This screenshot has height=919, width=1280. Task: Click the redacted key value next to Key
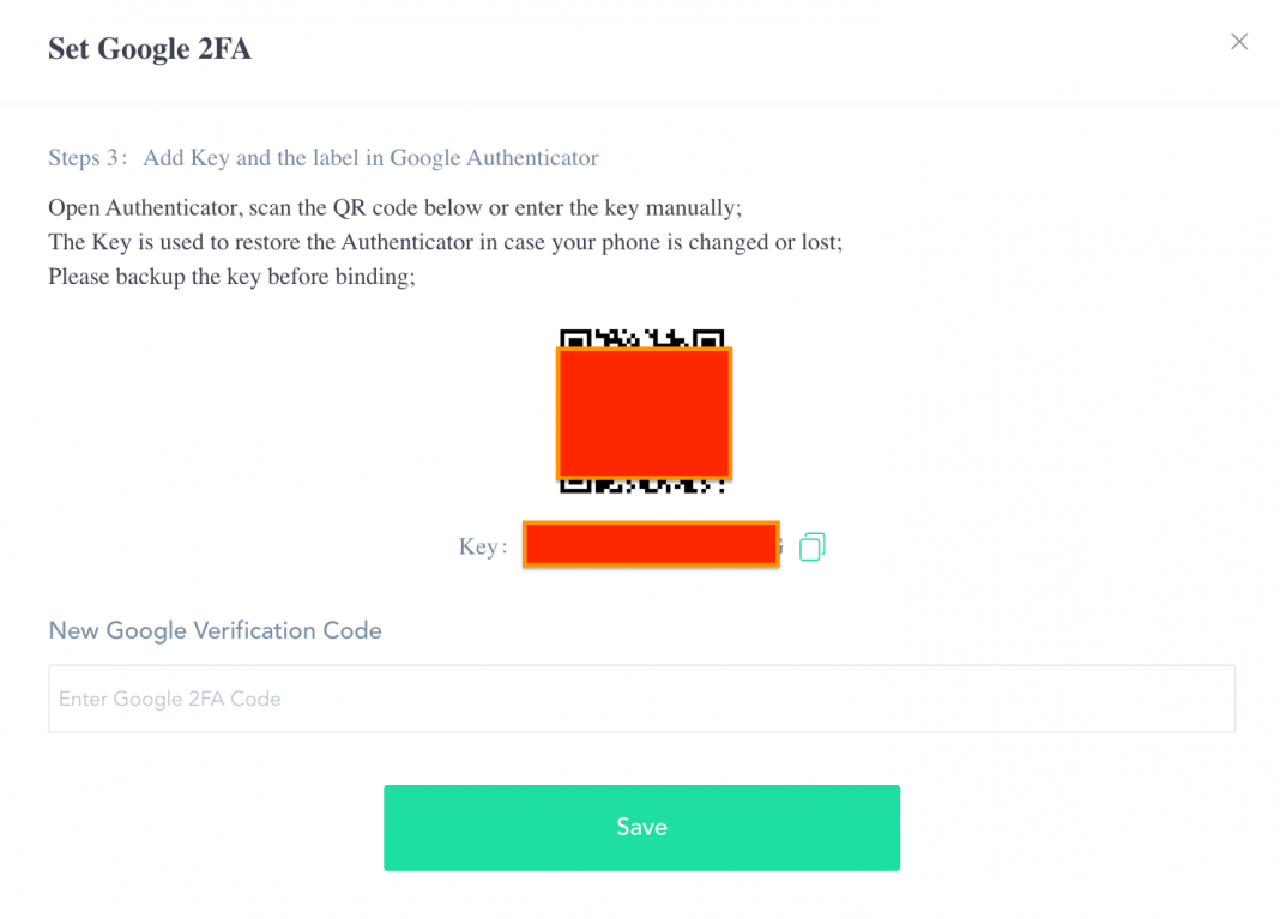pos(651,544)
